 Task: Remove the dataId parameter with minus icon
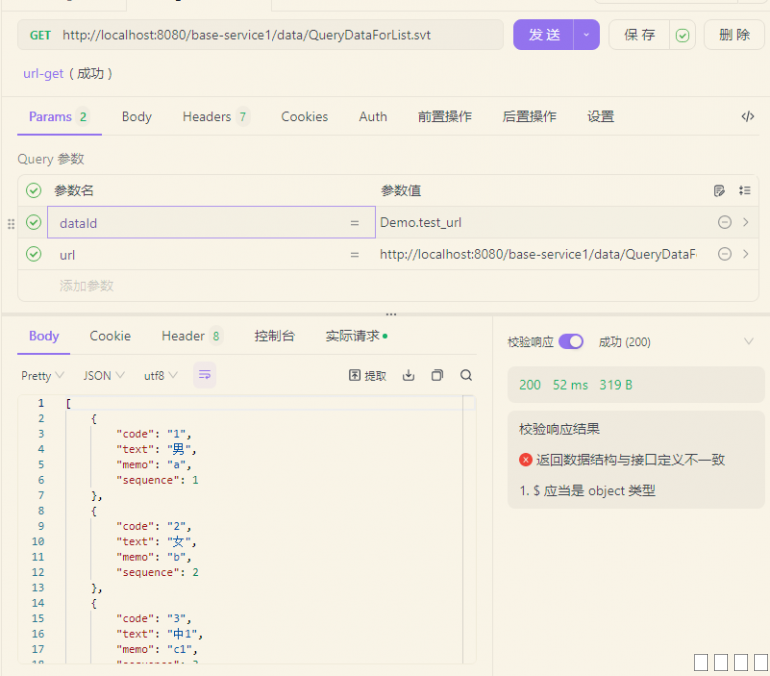(724, 223)
